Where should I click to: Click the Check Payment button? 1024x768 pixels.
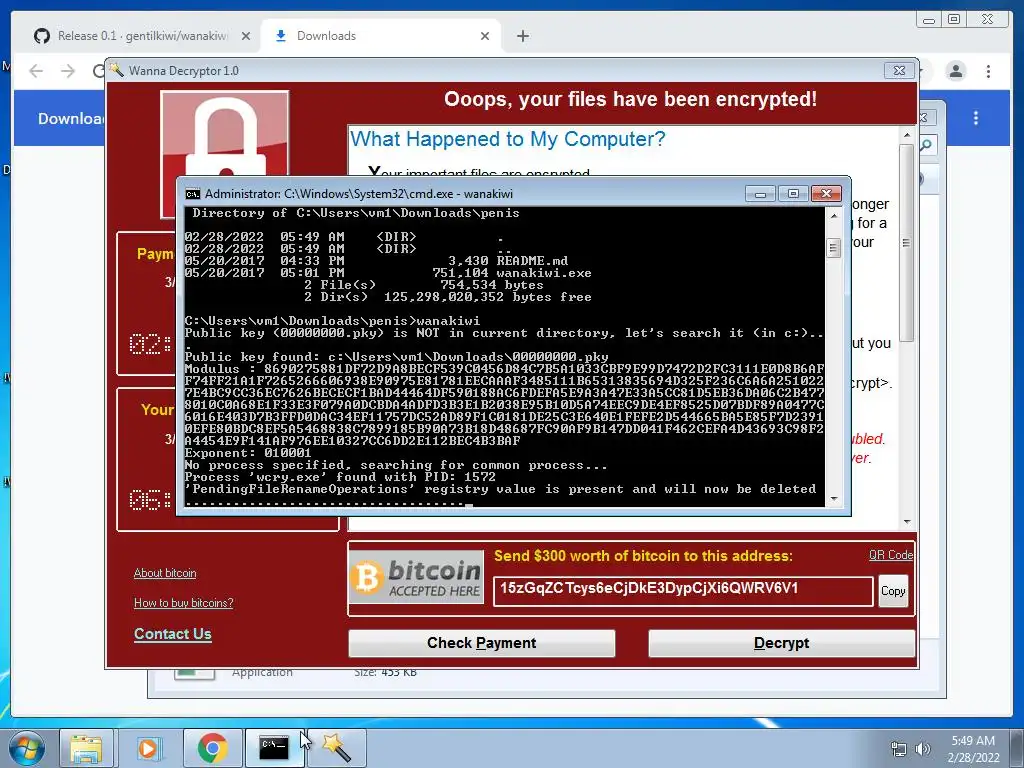point(481,643)
